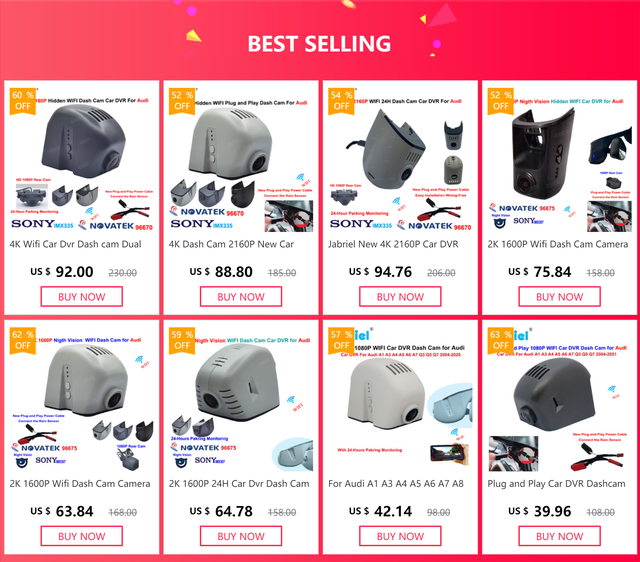Open the black 2K 1600P dash cam image
Image resolution: width=640 pixels, height=562 pixels.
click(560, 158)
